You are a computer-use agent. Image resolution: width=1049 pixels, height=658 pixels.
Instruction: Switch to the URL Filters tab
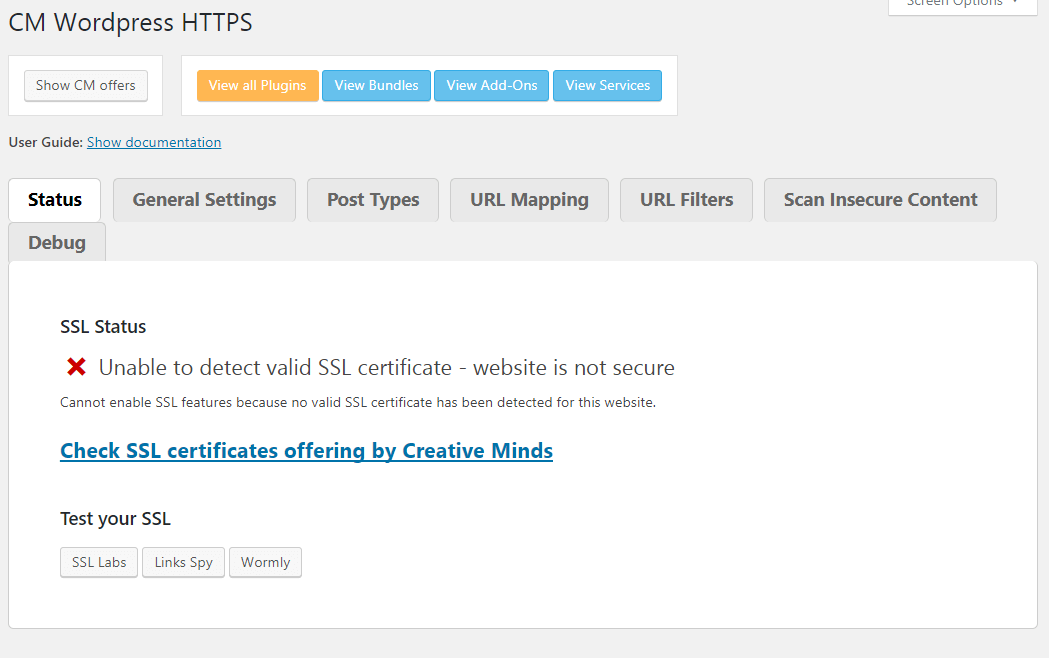click(686, 200)
